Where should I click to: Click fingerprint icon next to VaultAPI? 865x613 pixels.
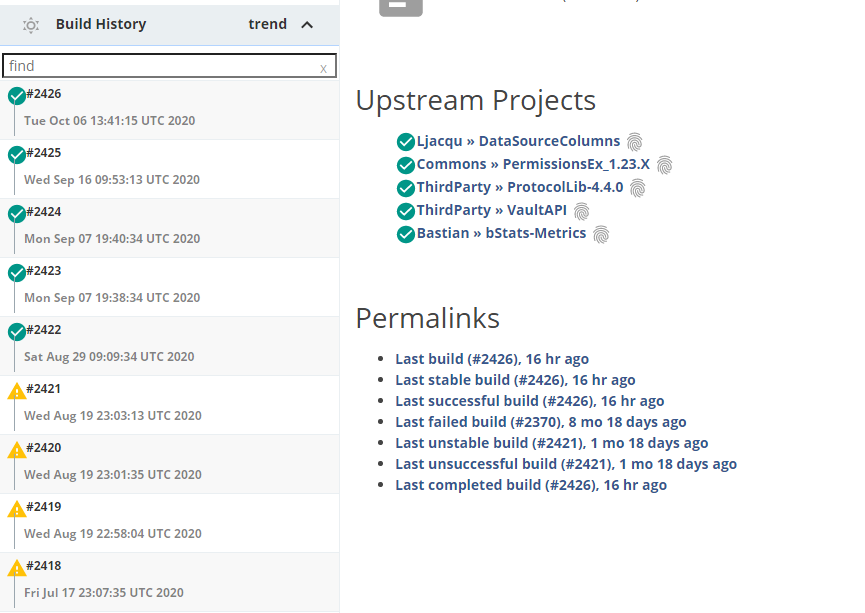[x=581, y=211]
